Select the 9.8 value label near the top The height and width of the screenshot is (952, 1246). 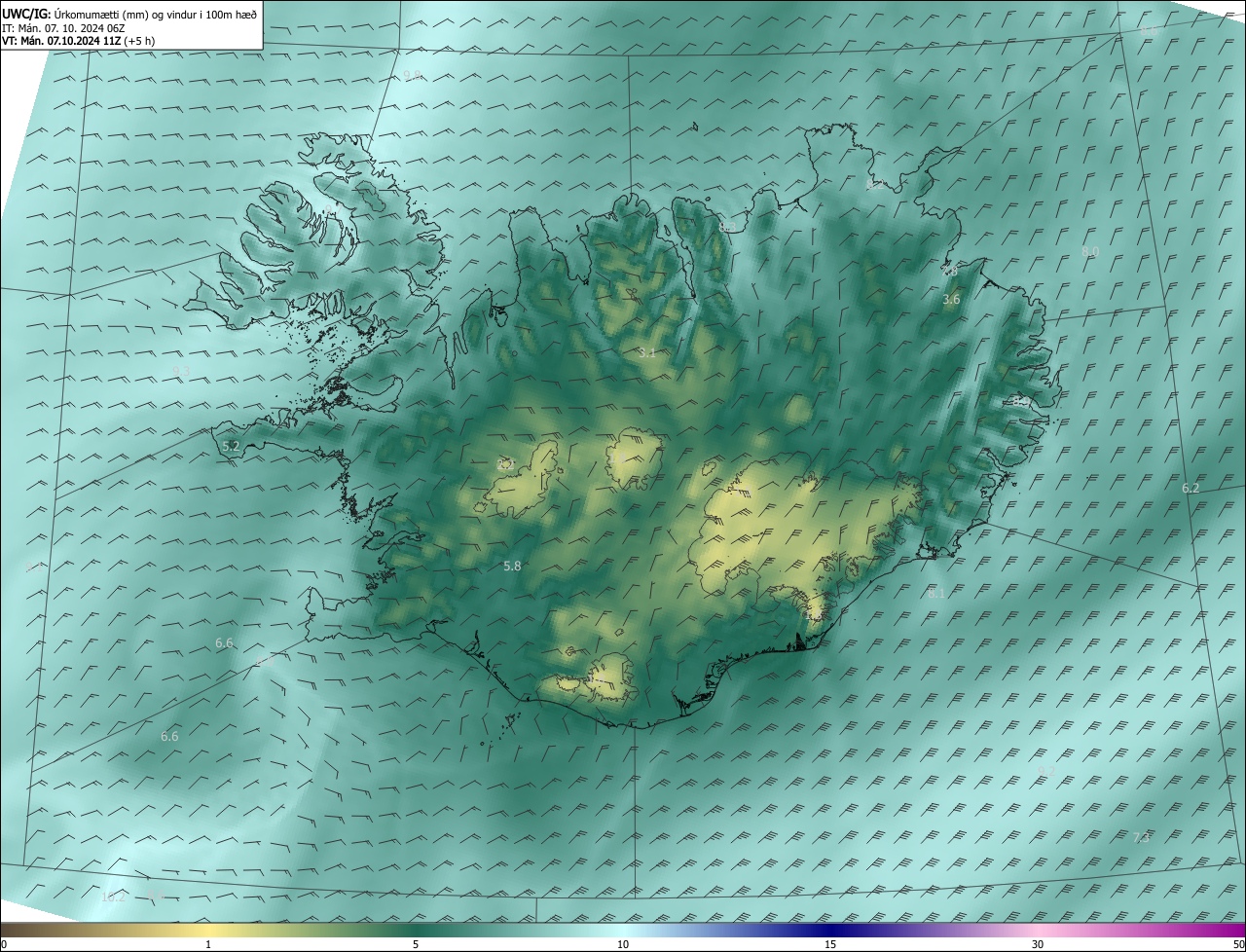click(x=413, y=75)
